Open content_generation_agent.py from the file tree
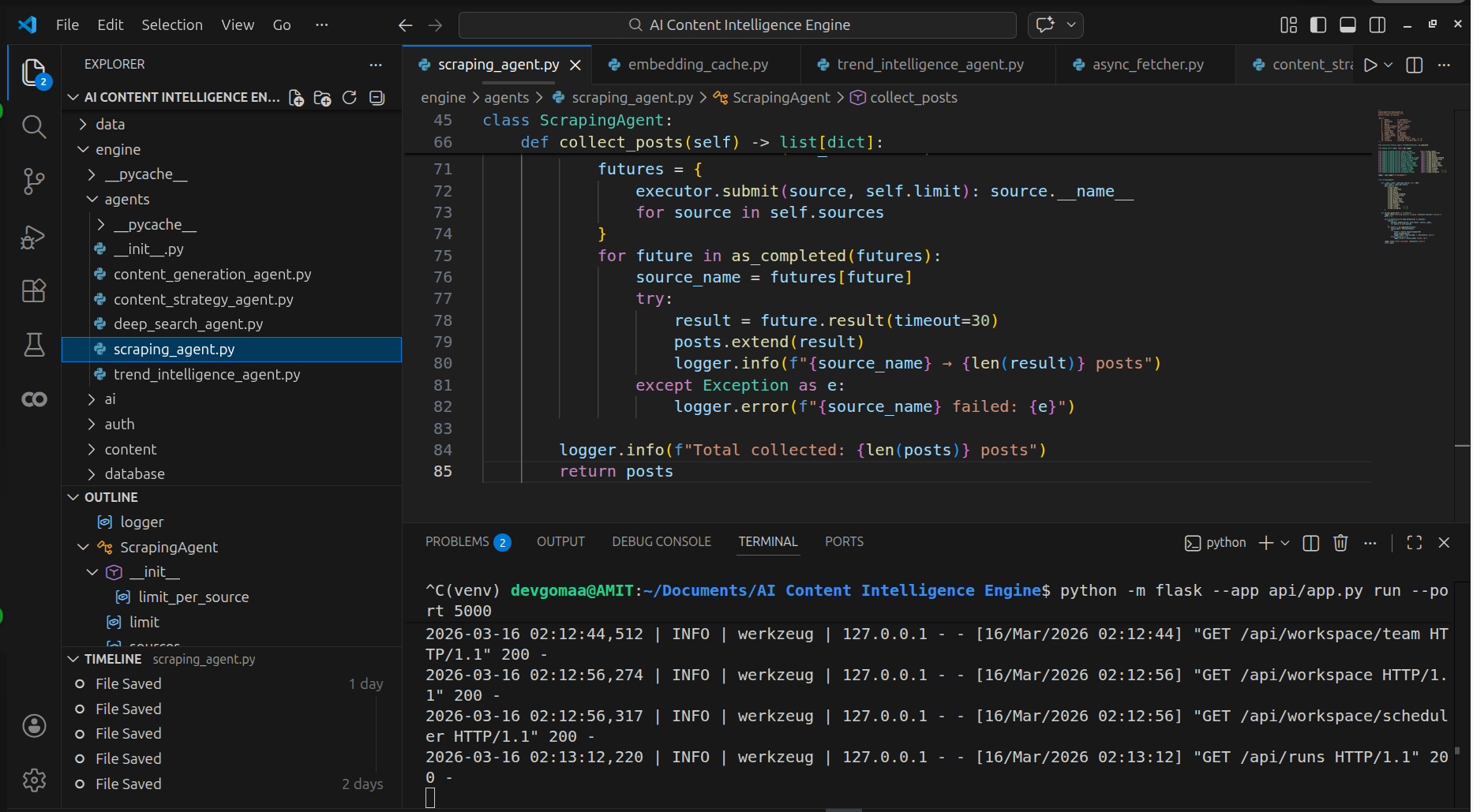This screenshot has width=1473, height=812. tap(212, 275)
